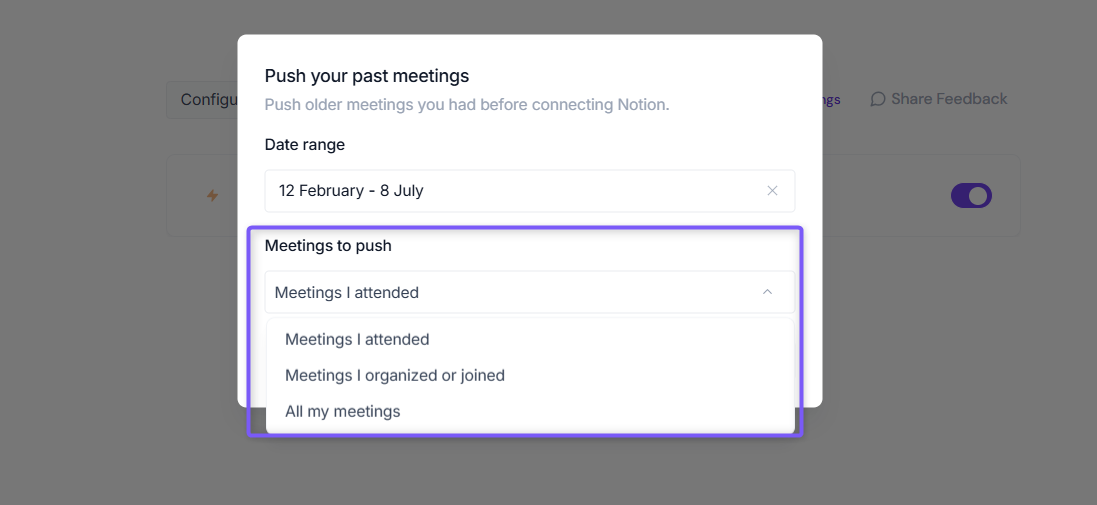Click the 'Date range' label
1097x505 pixels.
tap(304, 145)
